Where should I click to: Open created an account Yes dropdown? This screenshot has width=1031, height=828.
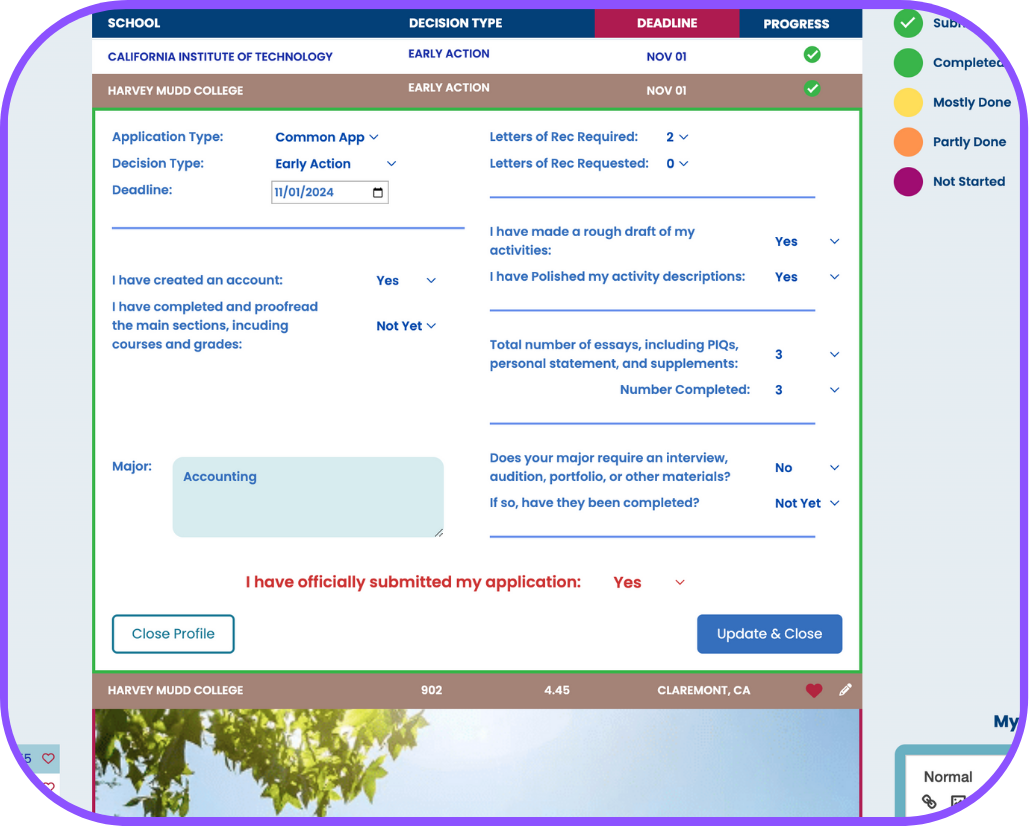[x=406, y=281]
